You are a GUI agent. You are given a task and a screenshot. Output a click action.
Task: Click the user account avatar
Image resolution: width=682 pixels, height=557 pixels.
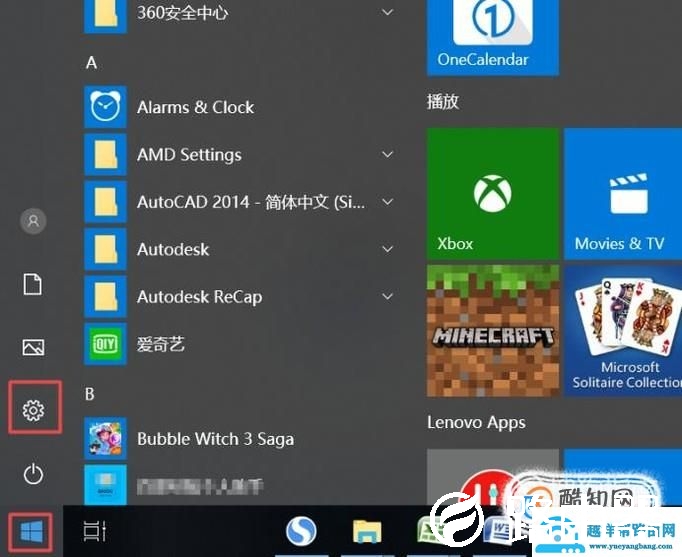(33, 221)
